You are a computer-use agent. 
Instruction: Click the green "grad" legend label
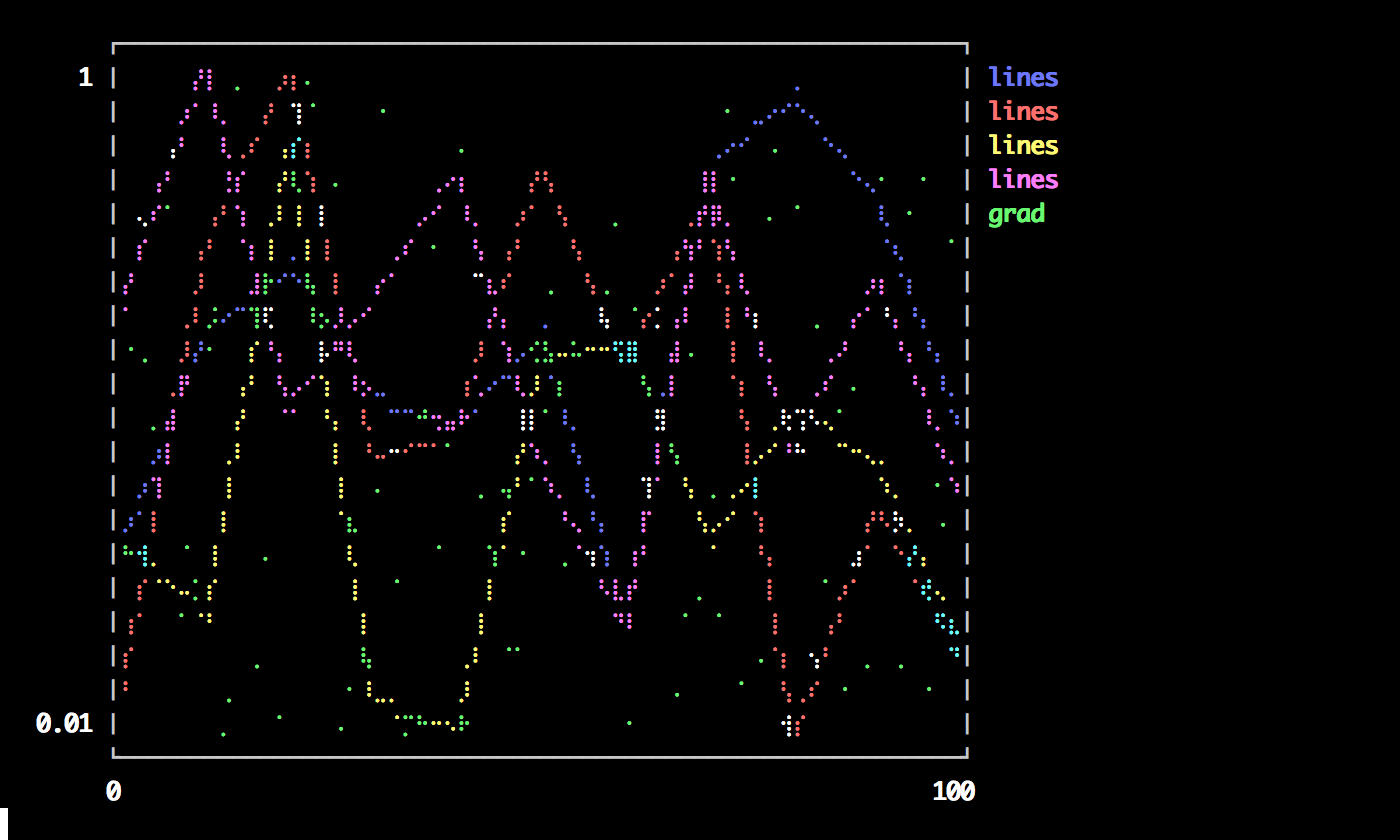click(1016, 213)
